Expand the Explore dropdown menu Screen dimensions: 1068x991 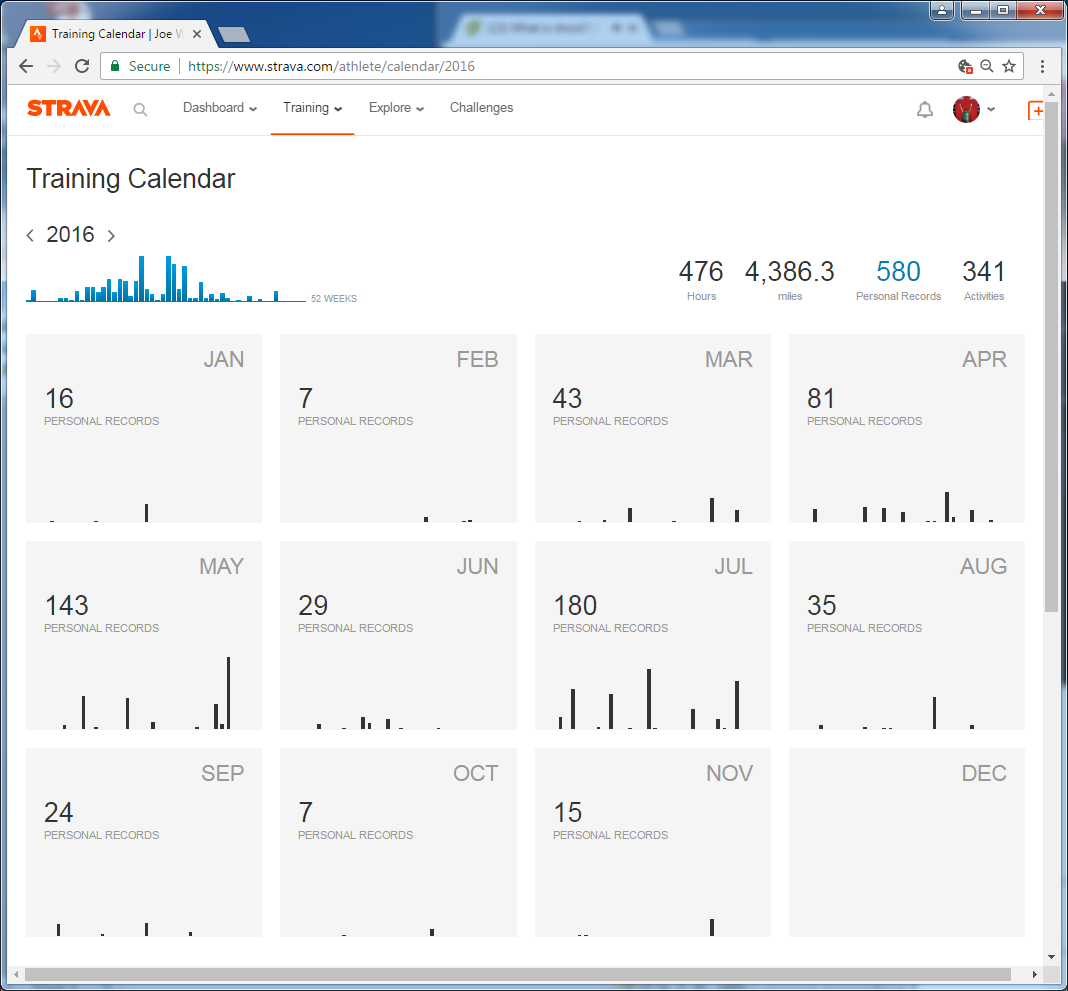click(396, 108)
